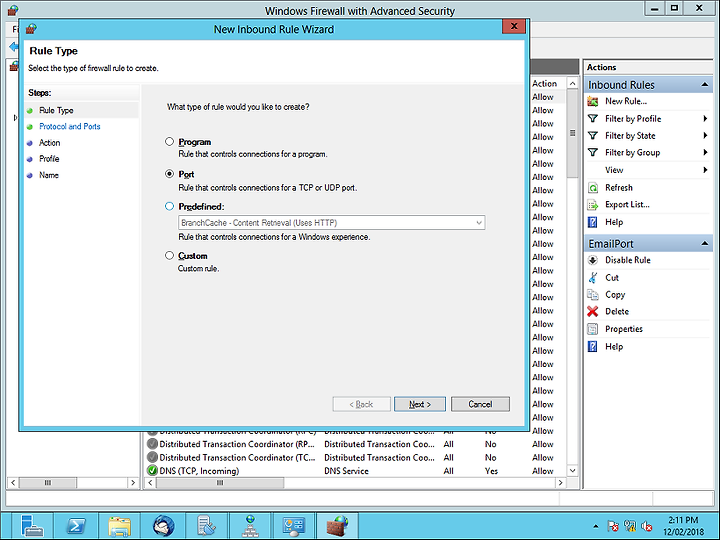720x540 pixels.
Task: Collapse the EmailPort actions section
Action: coord(704,243)
